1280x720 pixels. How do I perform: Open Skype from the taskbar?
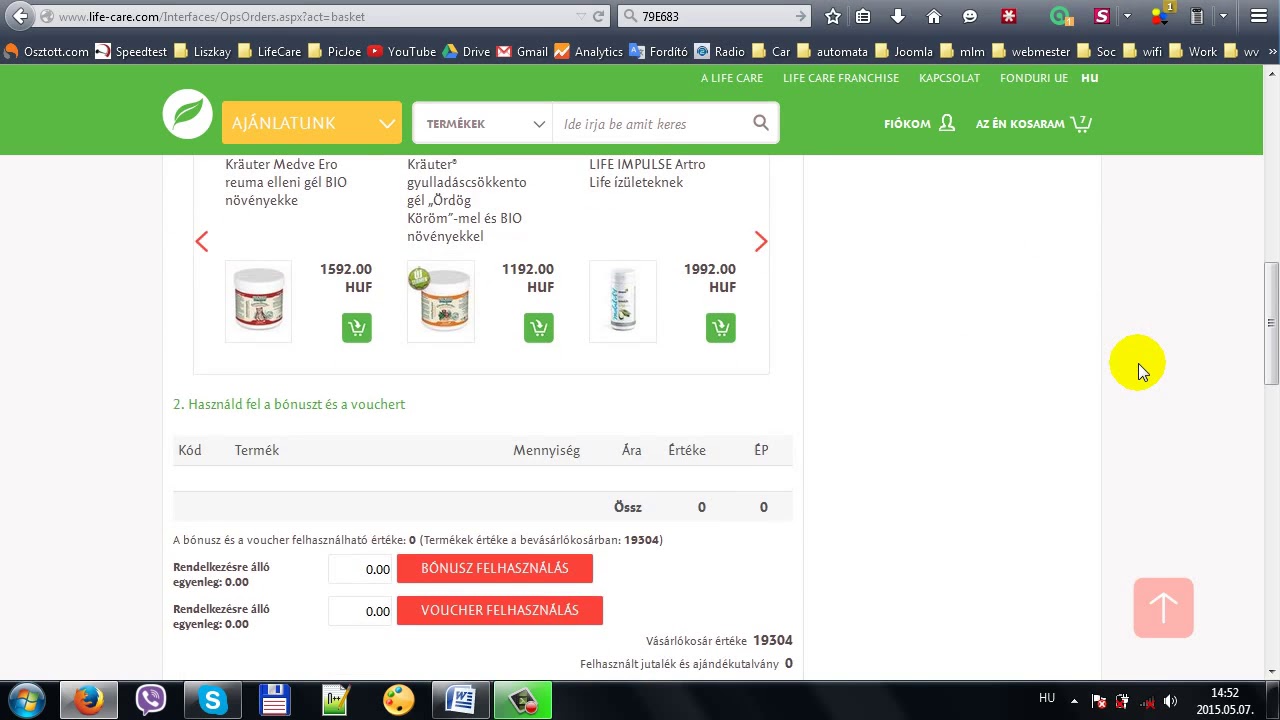click(x=213, y=700)
